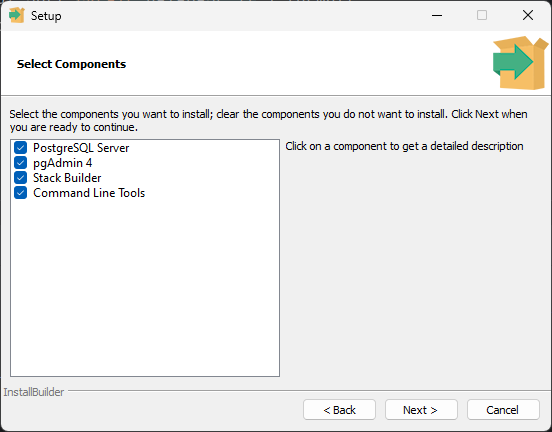This screenshot has height=432, width=552.
Task: Click the Select Components heading
Action: tap(71, 64)
